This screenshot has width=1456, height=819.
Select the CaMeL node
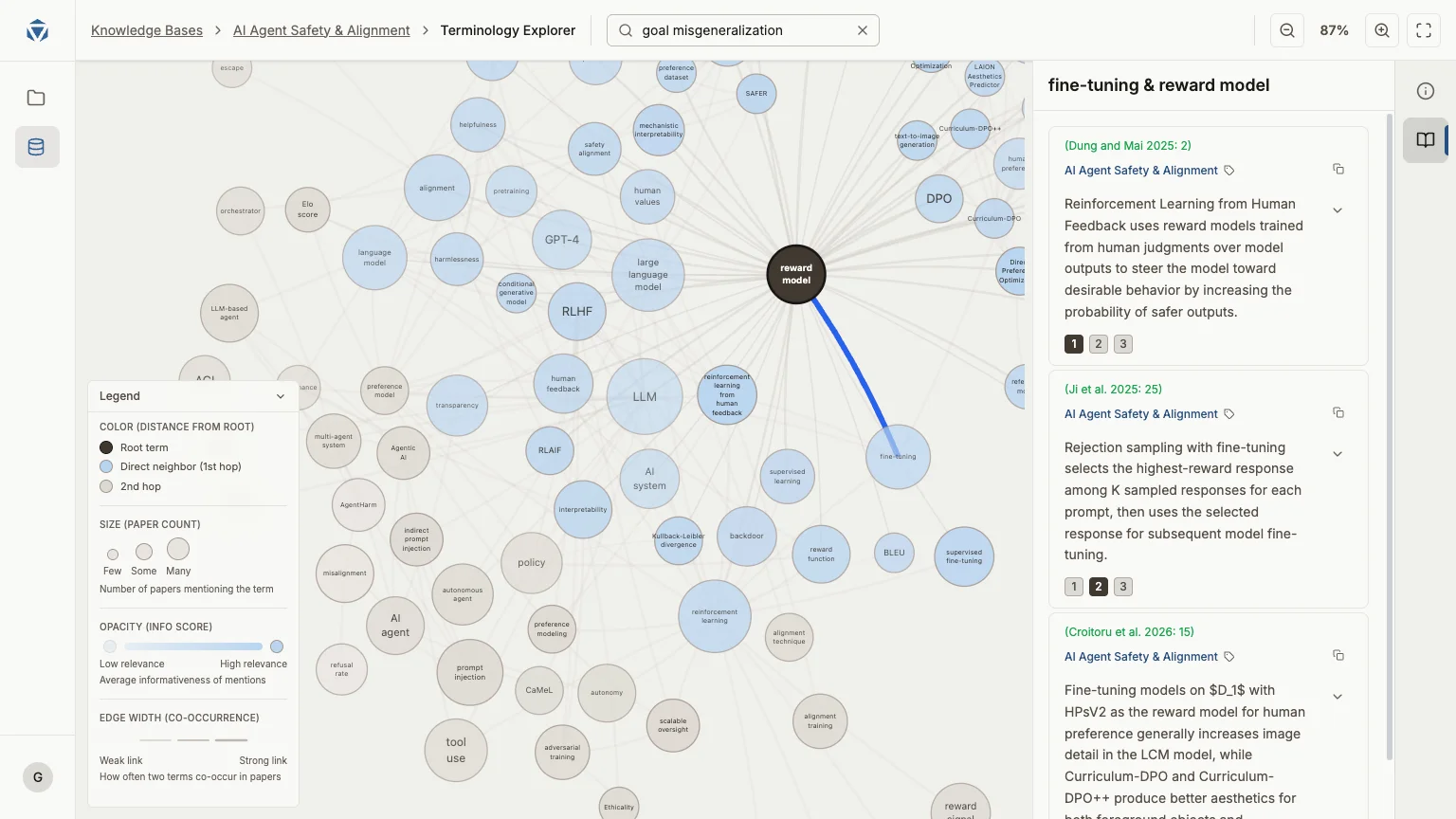(539, 690)
